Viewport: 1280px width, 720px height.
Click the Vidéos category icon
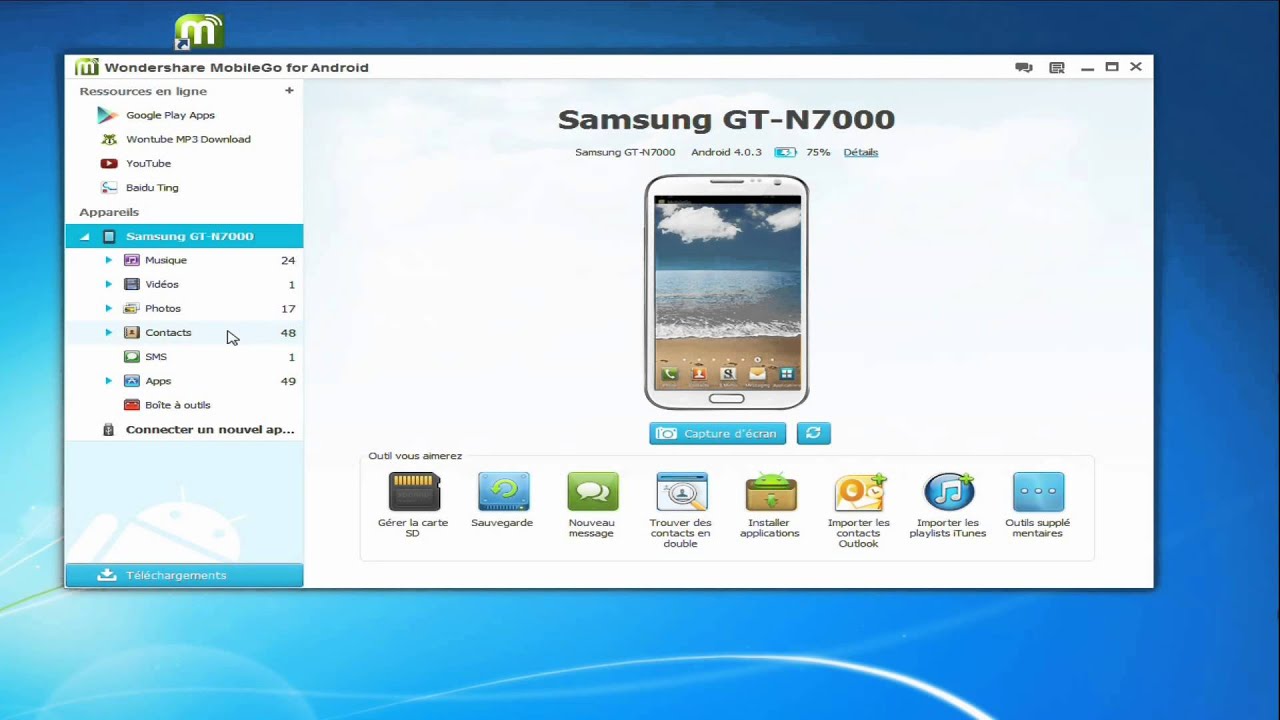[131, 284]
